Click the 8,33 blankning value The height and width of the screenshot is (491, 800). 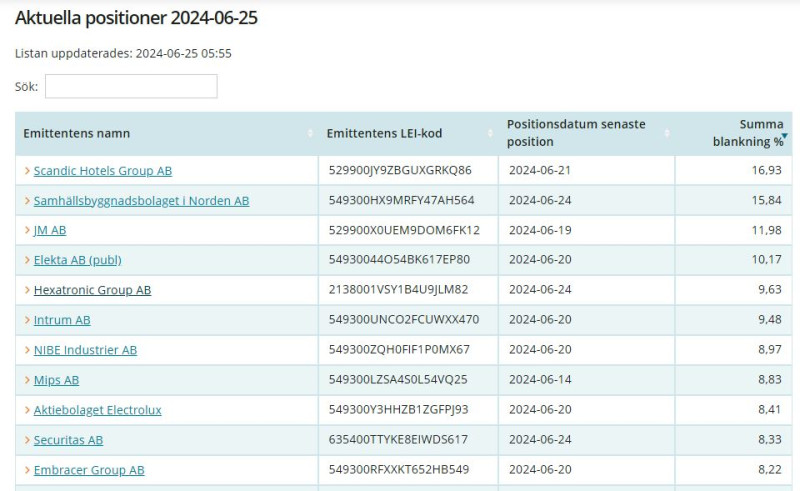pyautogui.click(x=770, y=439)
